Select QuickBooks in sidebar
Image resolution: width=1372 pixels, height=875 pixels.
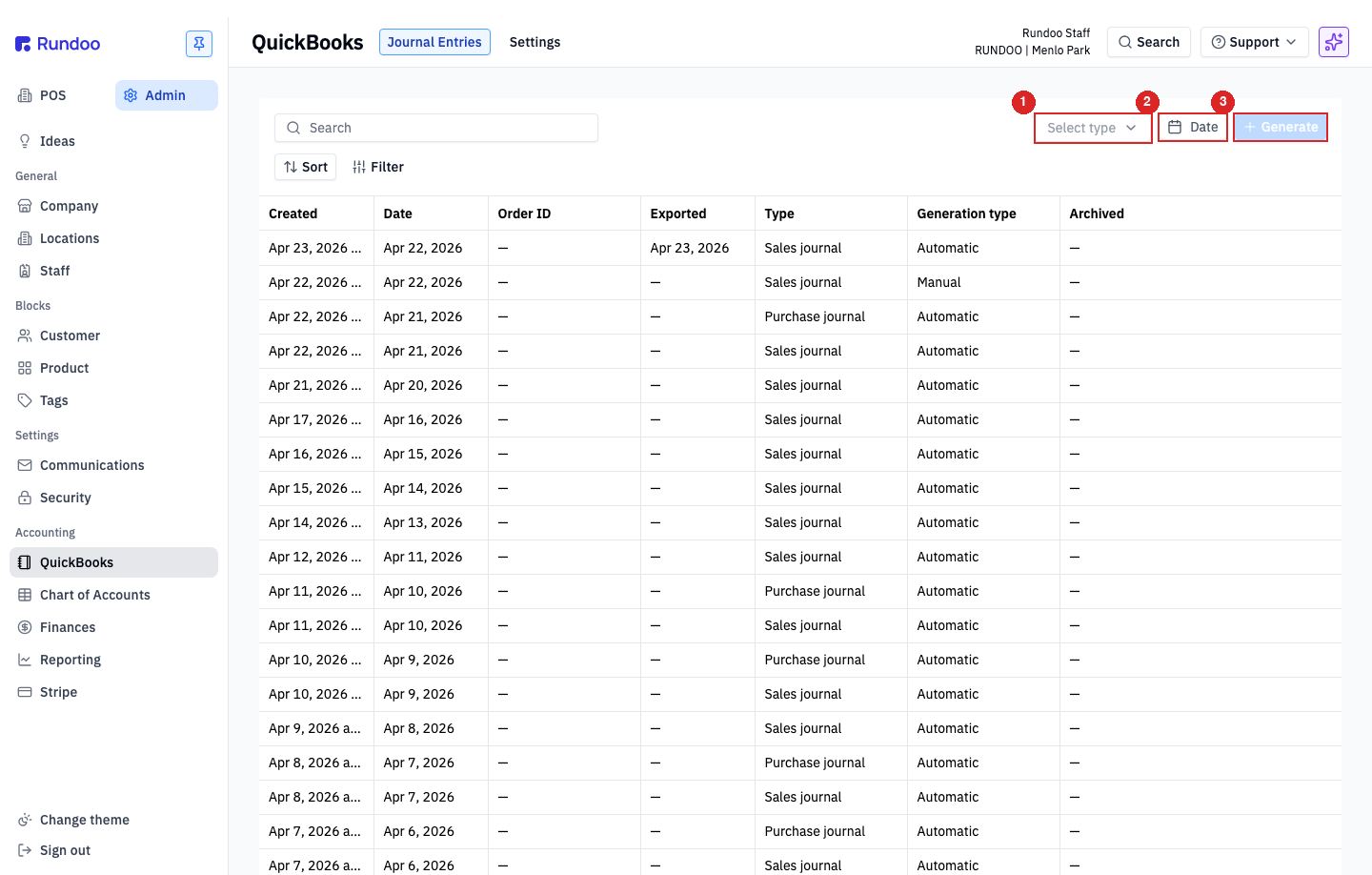pos(113,562)
